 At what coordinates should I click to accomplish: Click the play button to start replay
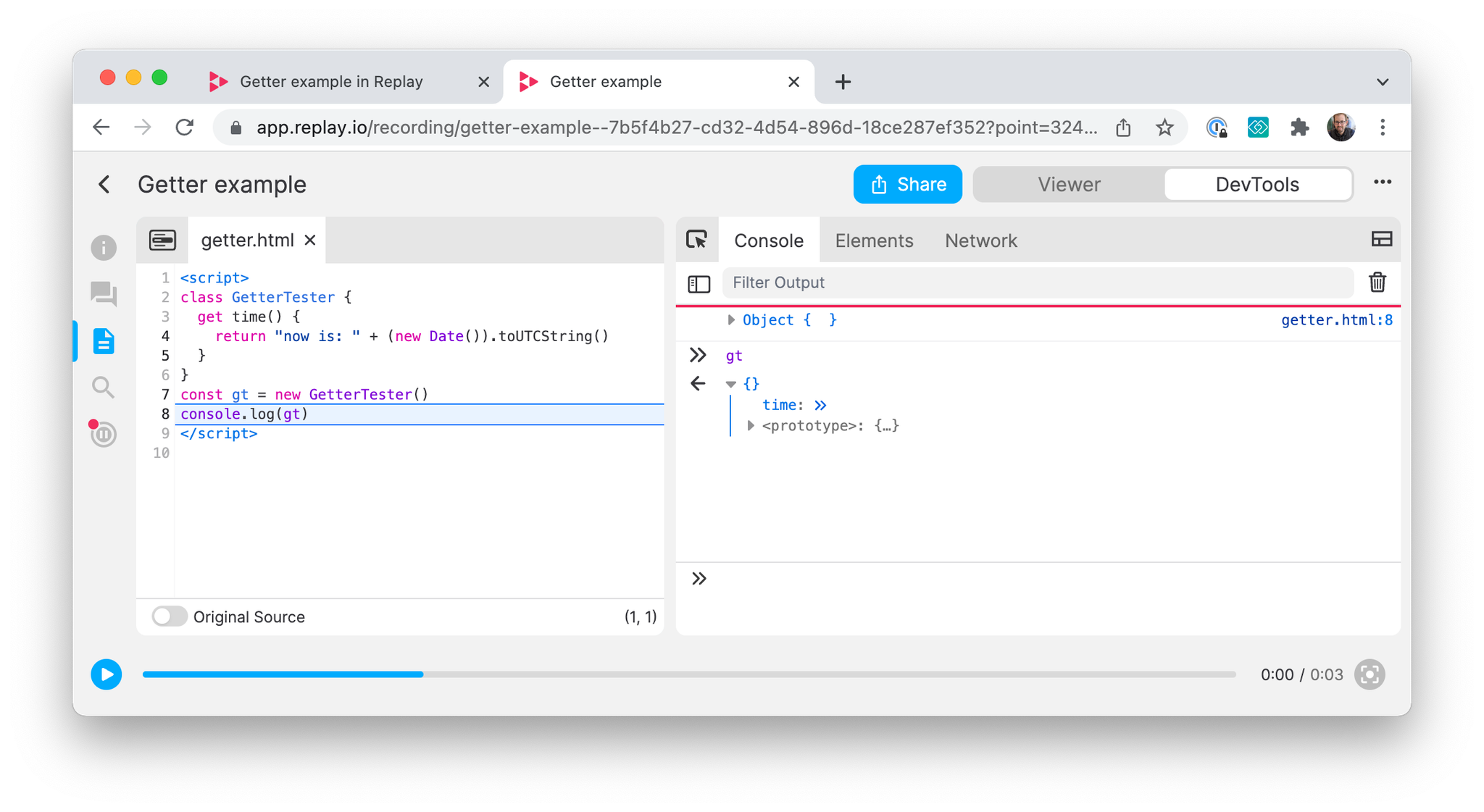tap(107, 675)
